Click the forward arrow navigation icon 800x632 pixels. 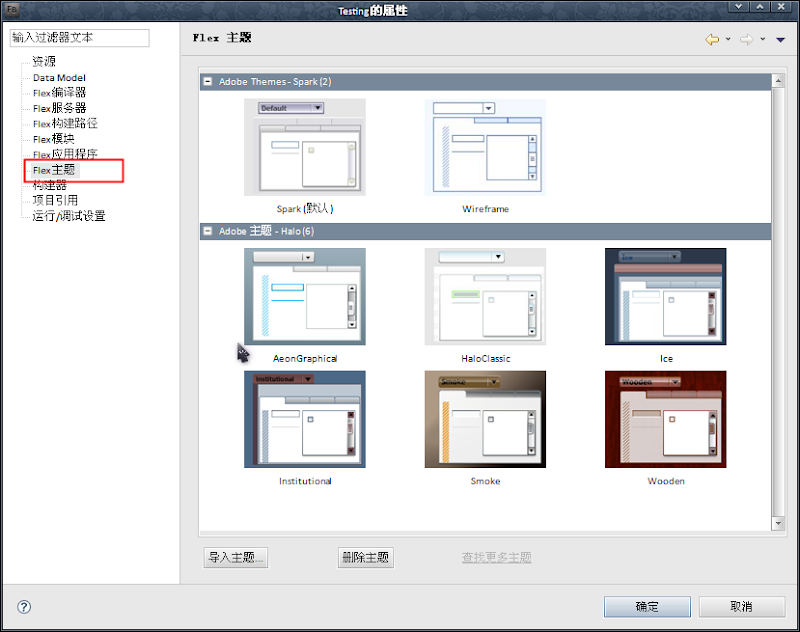[747, 39]
